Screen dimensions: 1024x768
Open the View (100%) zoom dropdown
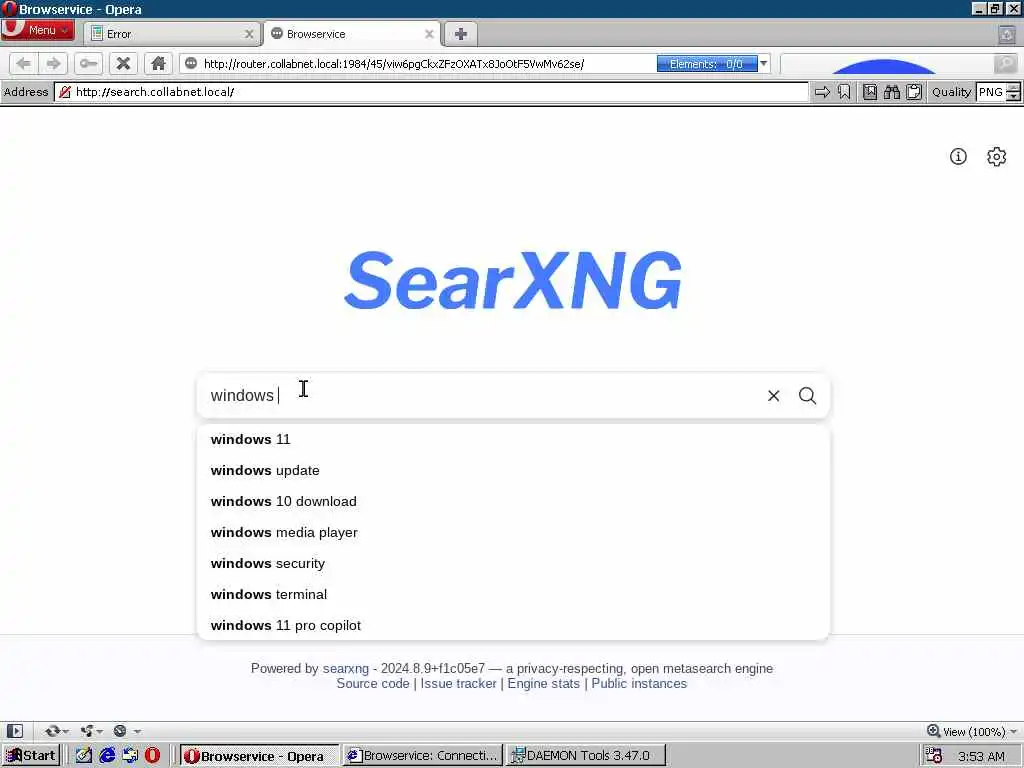(x=972, y=731)
